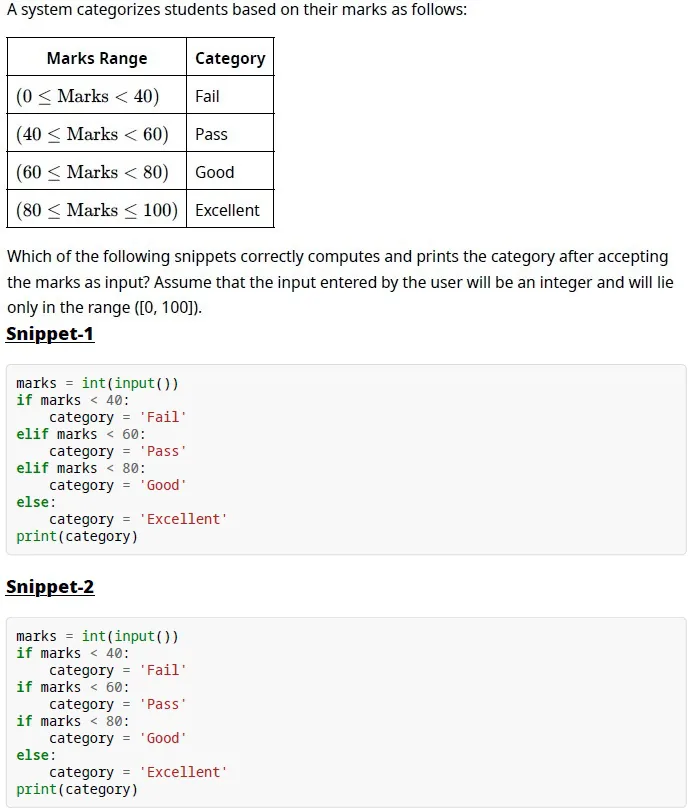Click 'elif marks < 80:' line in Snippet-1
691x810 pixels.
(x=81, y=468)
